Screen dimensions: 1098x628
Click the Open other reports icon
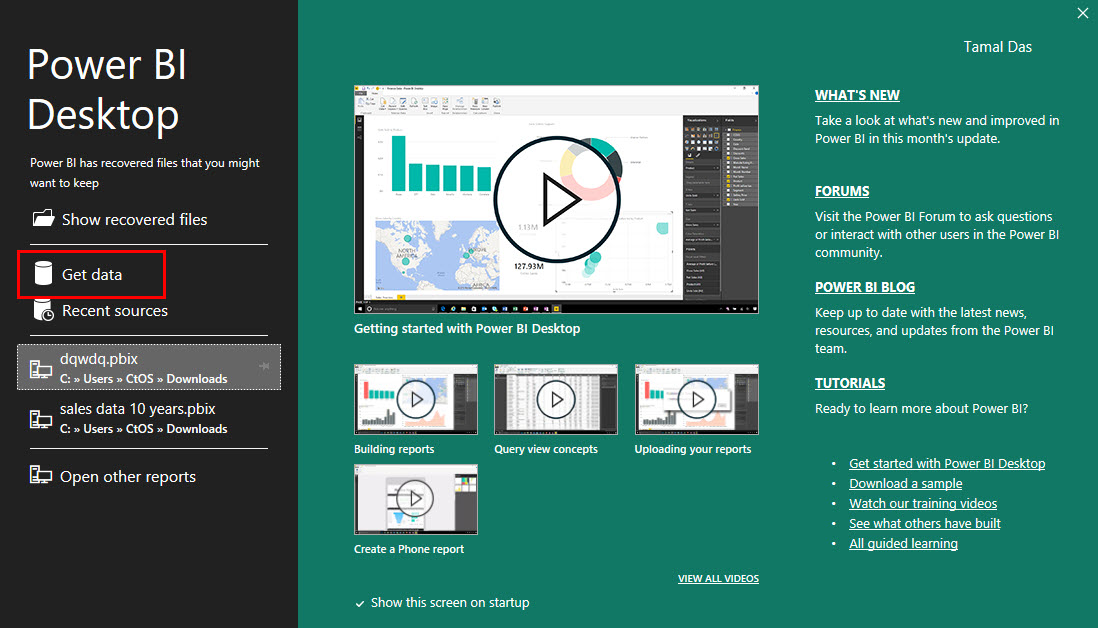pyautogui.click(x=41, y=475)
